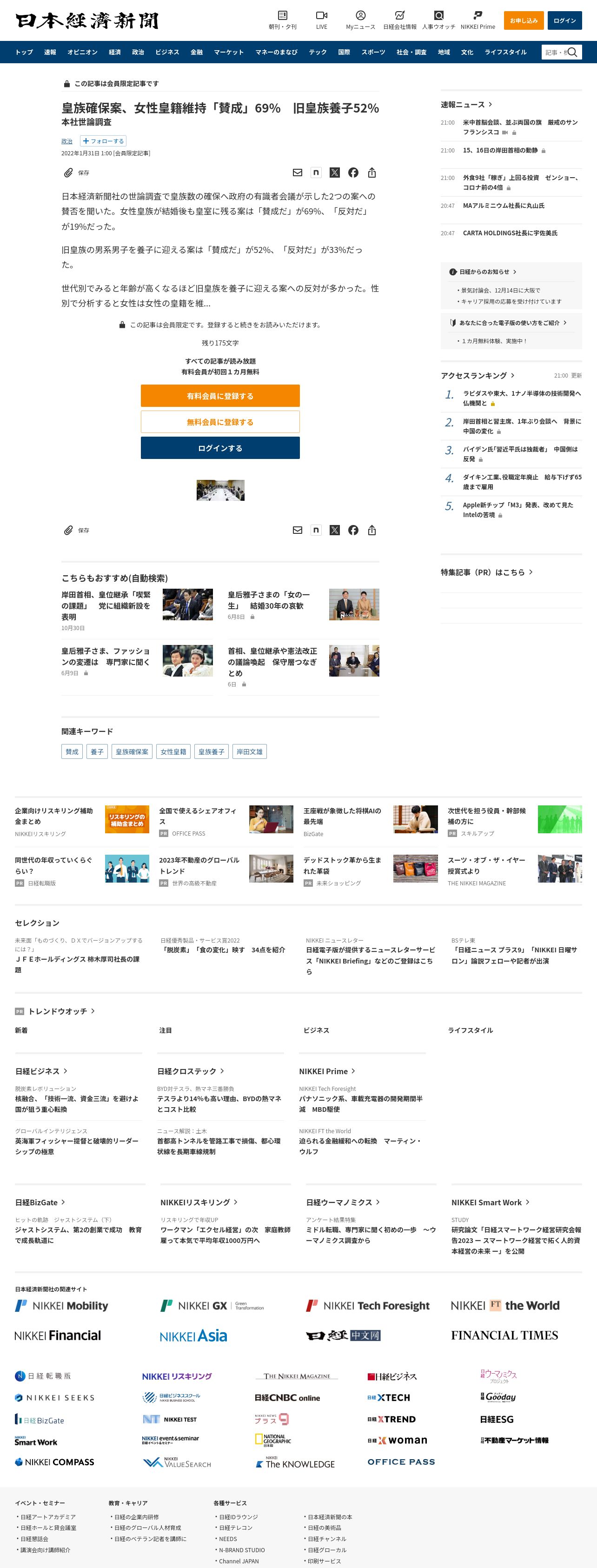Select the 速報 nav item
597x1568 pixels.
pos(50,53)
